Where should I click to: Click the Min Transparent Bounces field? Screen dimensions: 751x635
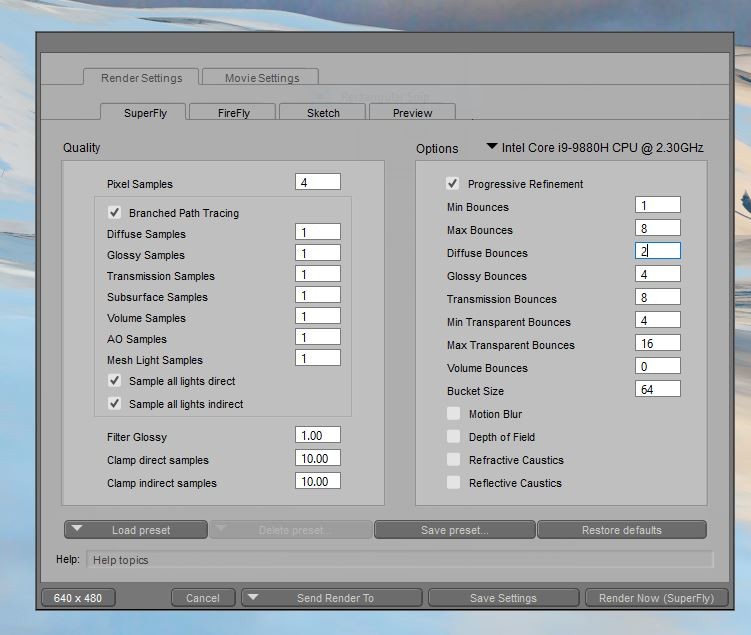tap(658, 320)
